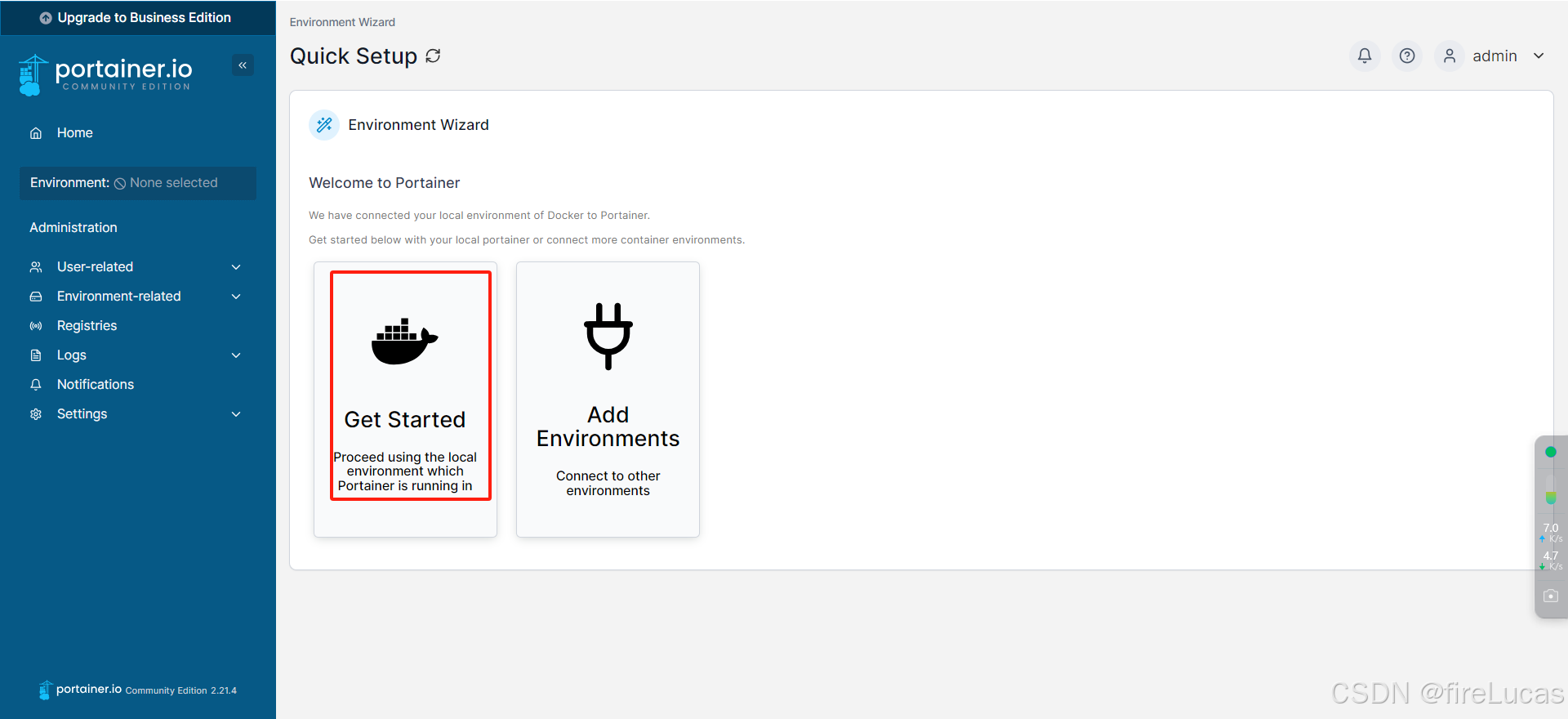Open the help question mark icon

point(1407,56)
